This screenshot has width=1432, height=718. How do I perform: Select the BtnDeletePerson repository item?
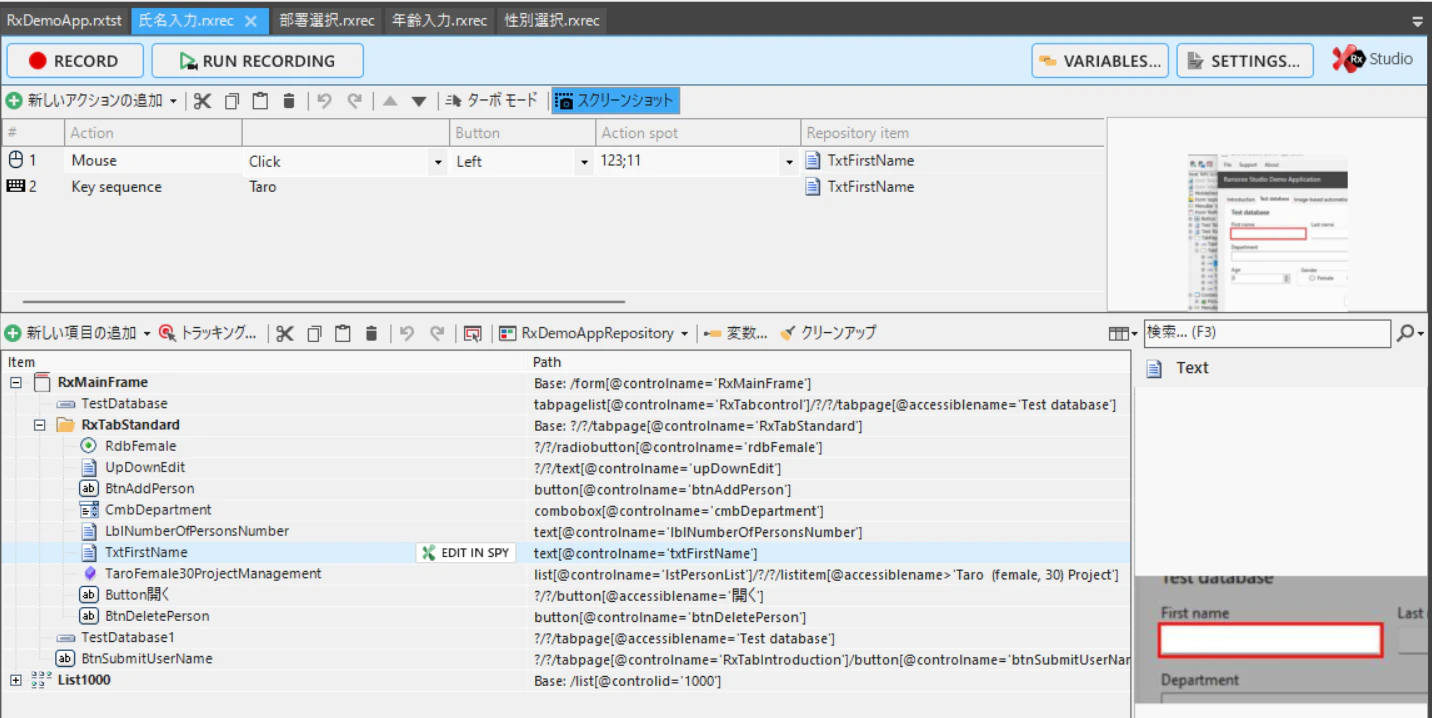(157, 617)
